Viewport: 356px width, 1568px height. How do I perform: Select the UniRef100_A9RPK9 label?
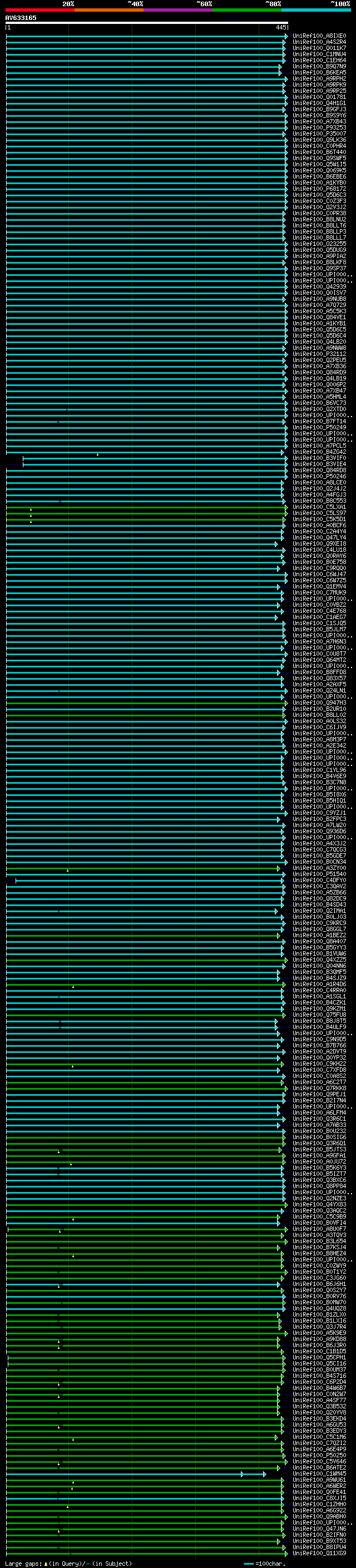[319, 85]
